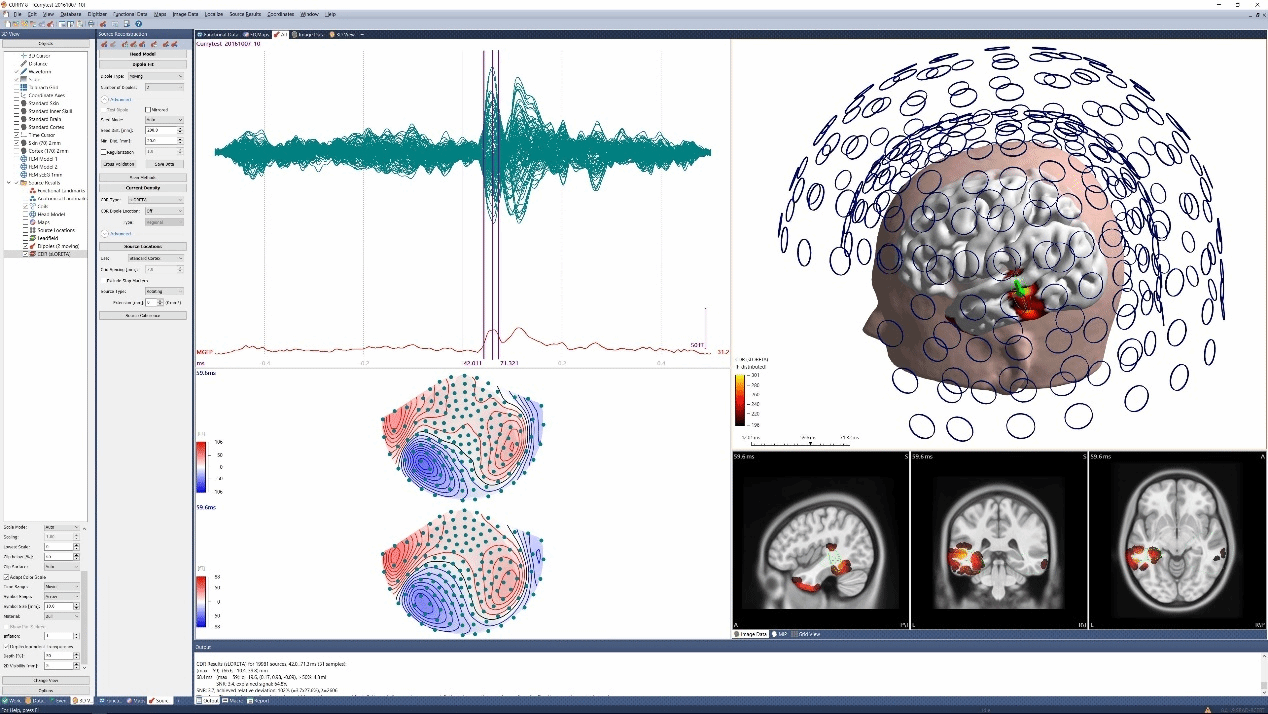The height and width of the screenshot is (714, 1268).
Task: Click the Source Locations grid icon
Action: coord(31,230)
